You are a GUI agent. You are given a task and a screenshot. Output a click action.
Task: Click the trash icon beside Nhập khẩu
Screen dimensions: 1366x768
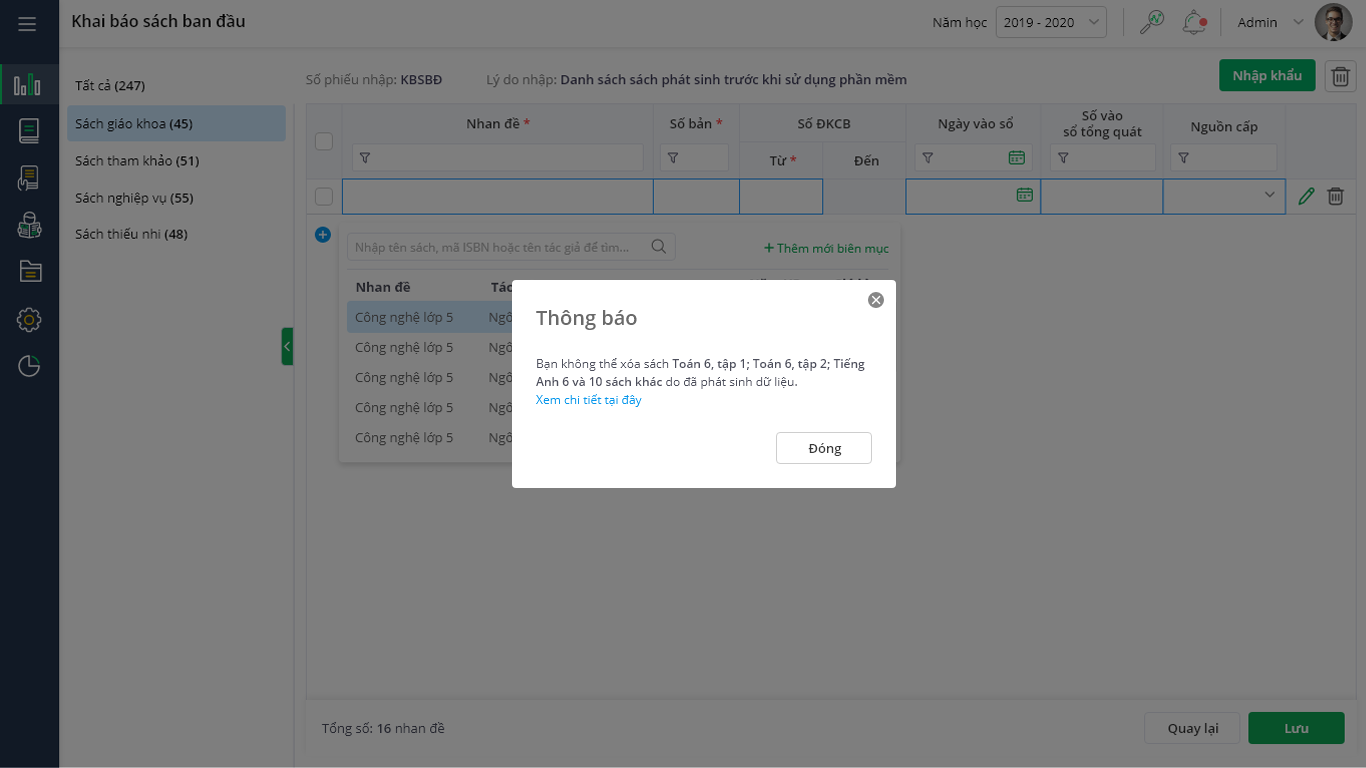[x=1340, y=76]
